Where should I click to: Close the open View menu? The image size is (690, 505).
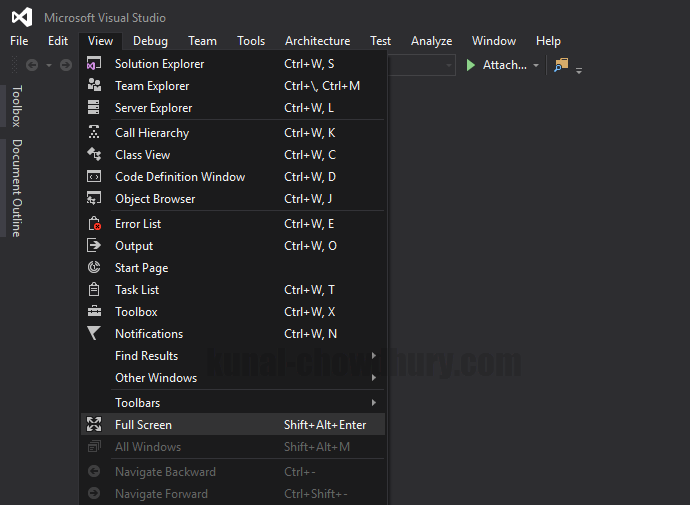tap(100, 41)
